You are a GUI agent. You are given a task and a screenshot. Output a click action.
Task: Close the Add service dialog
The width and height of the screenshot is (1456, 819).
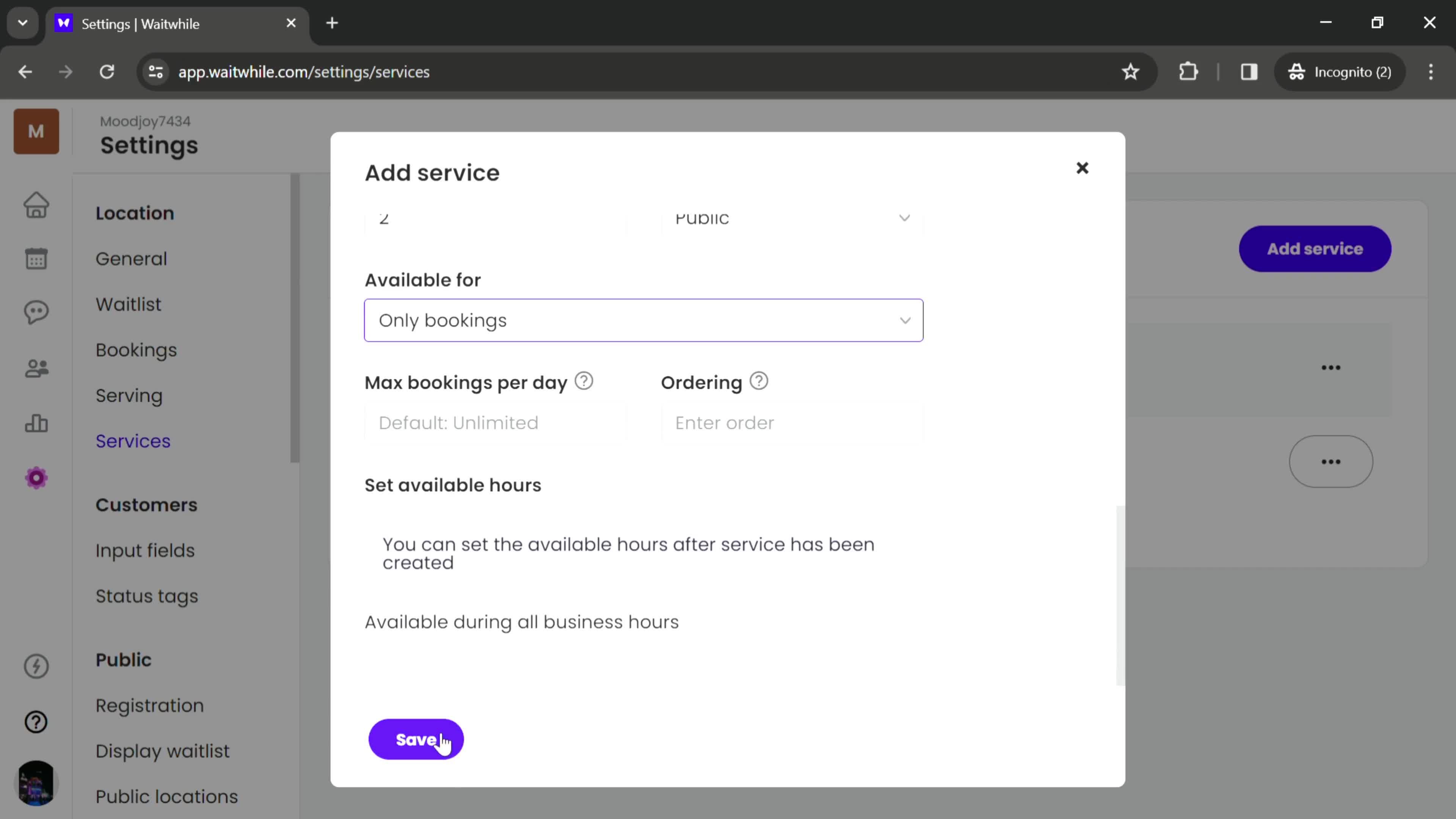1082,168
